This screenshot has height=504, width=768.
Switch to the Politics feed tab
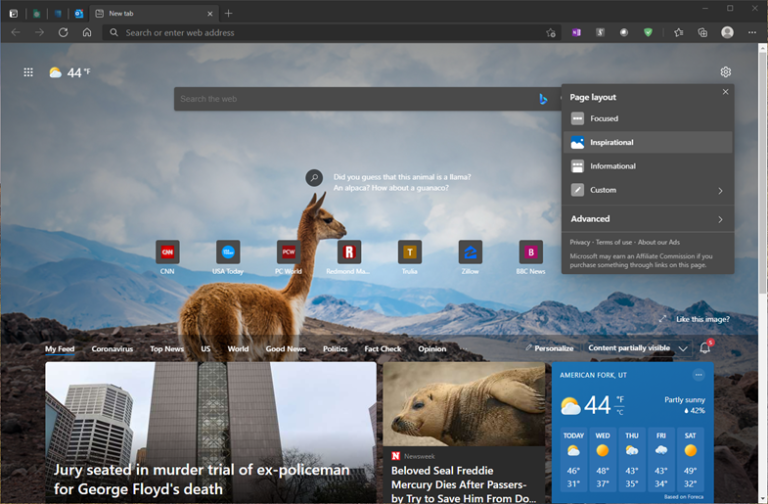click(x=335, y=349)
